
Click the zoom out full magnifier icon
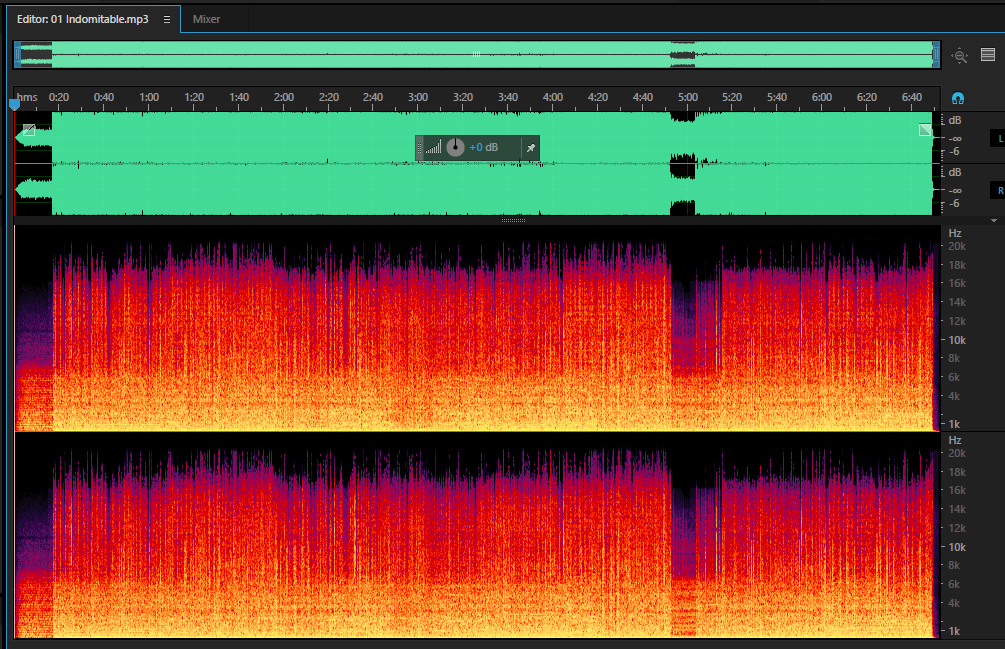(x=959, y=56)
